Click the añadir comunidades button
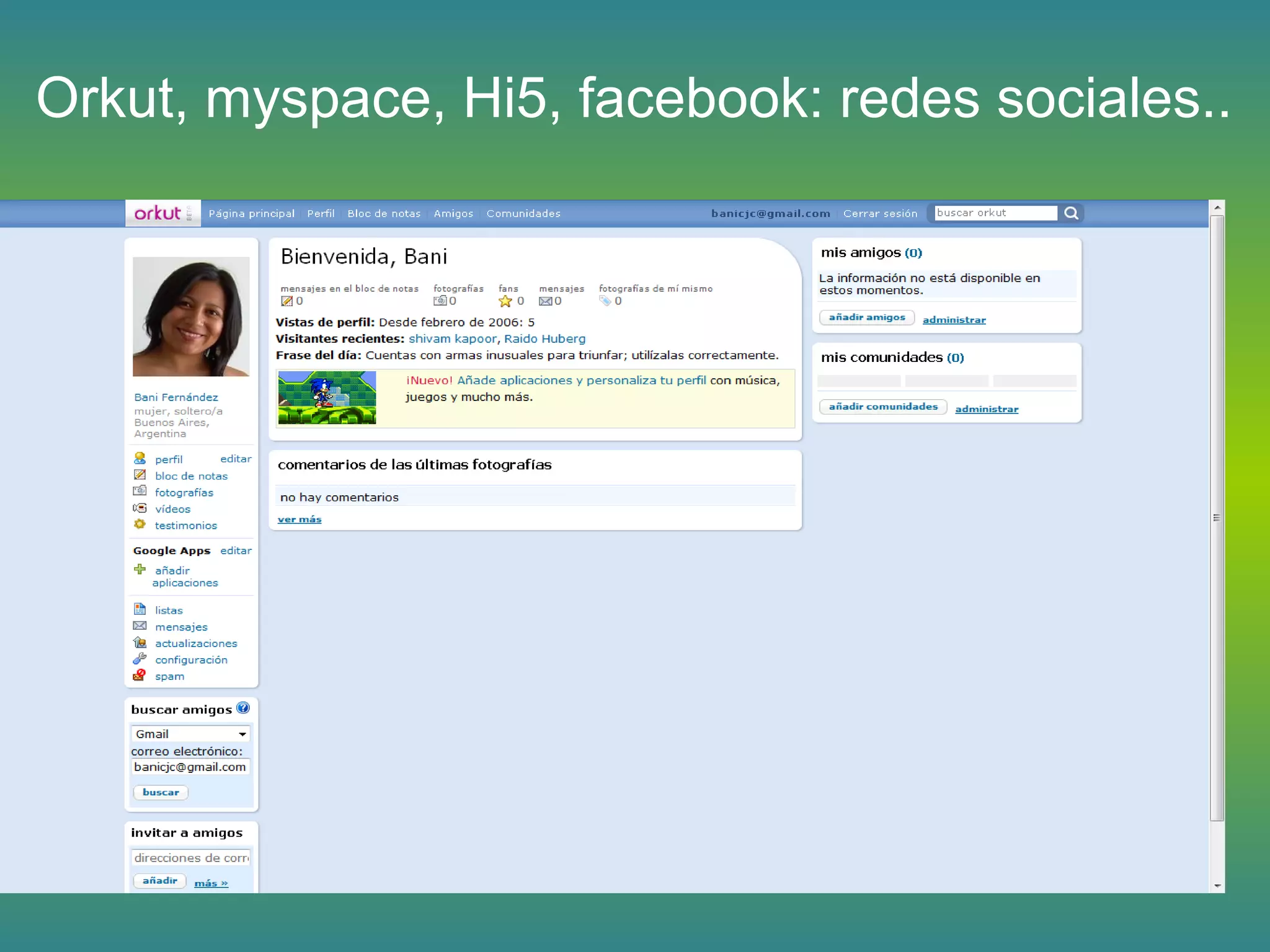Image resolution: width=1270 pixels, height=952 pixels. (883, 407)
